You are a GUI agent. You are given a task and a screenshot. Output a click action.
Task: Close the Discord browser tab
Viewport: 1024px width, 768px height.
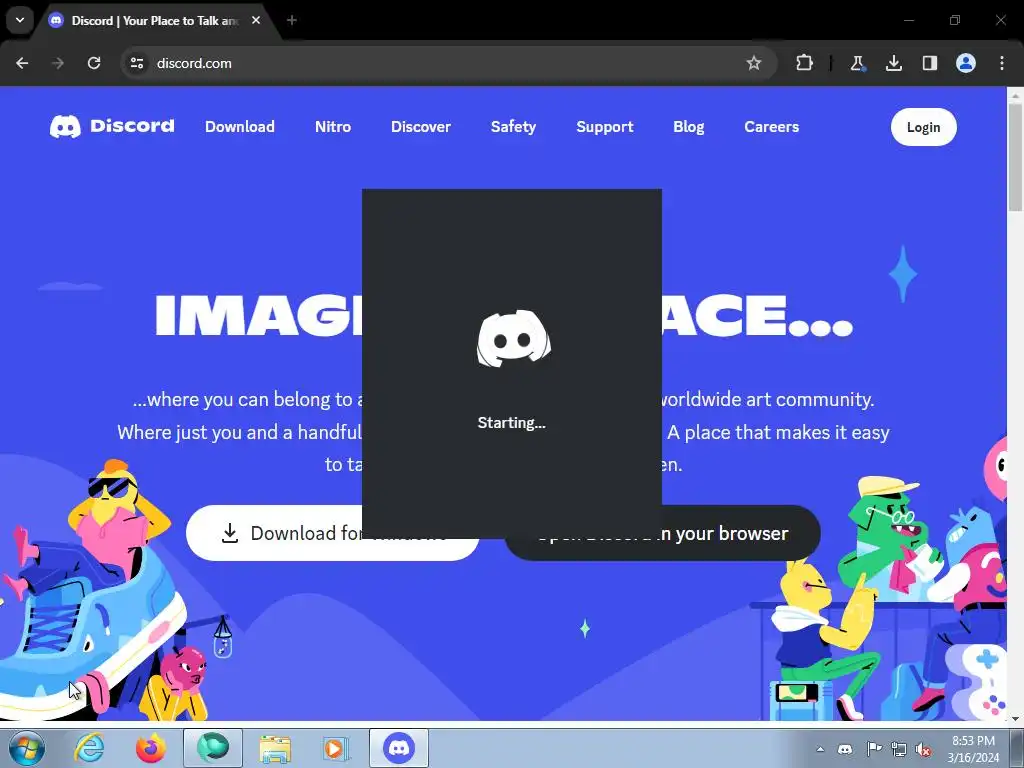[x=256, y=20]
